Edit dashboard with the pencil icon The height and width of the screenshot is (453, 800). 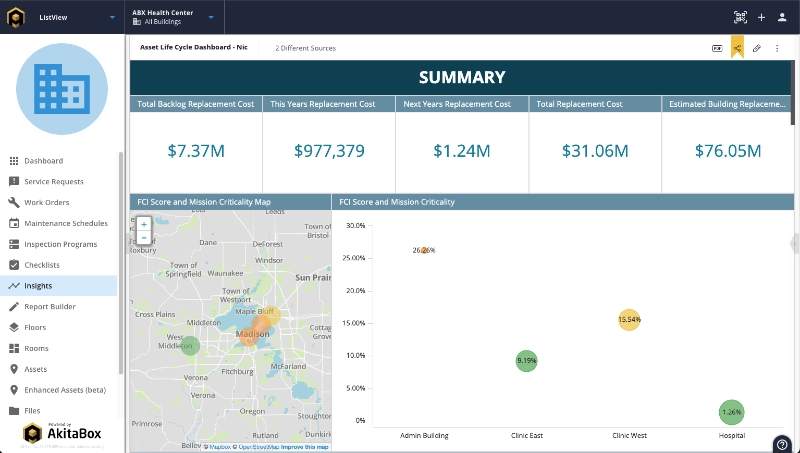pyautogui.click(x=757, y=48)
